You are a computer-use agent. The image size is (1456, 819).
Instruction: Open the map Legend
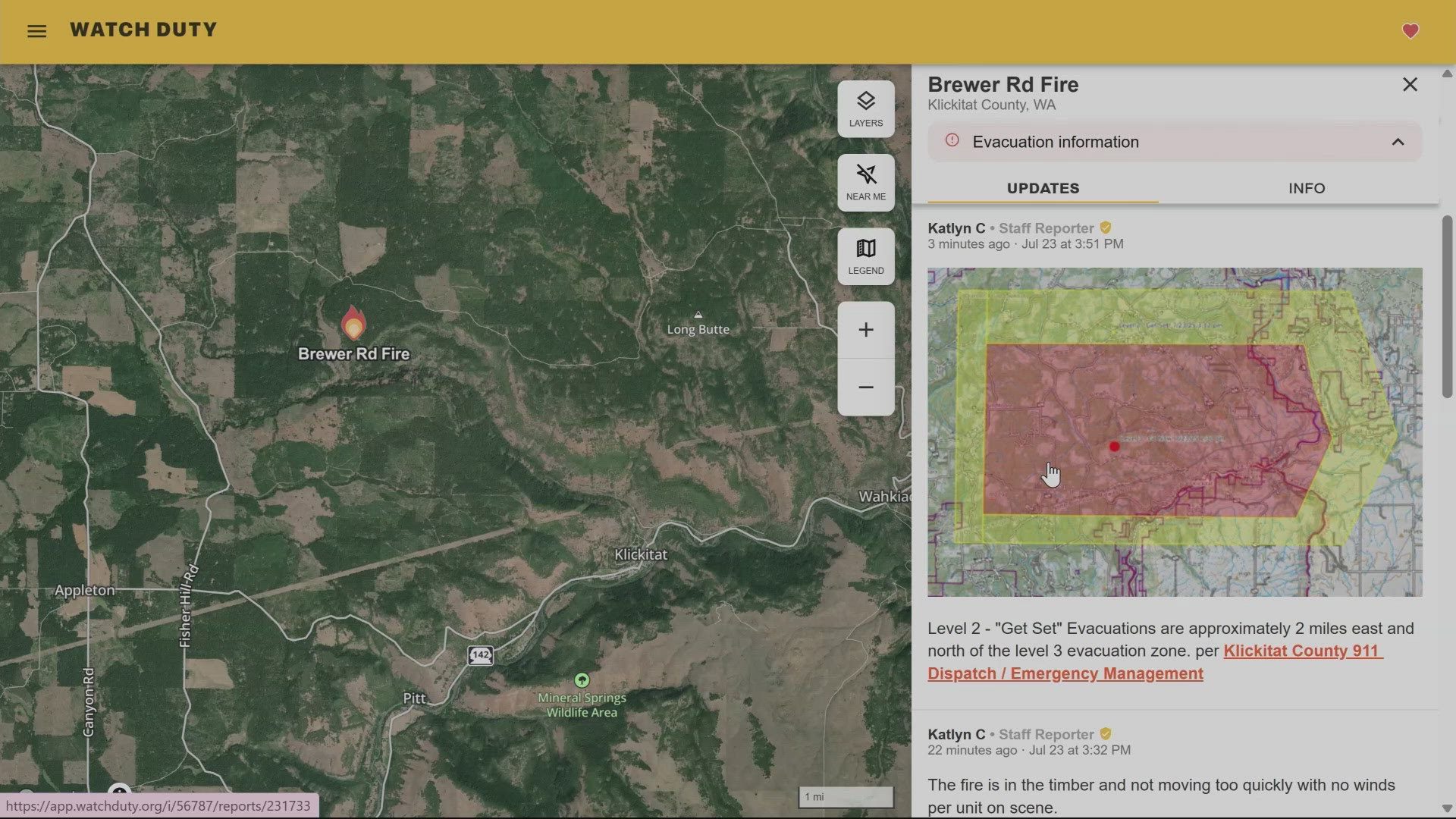[865, 256]
